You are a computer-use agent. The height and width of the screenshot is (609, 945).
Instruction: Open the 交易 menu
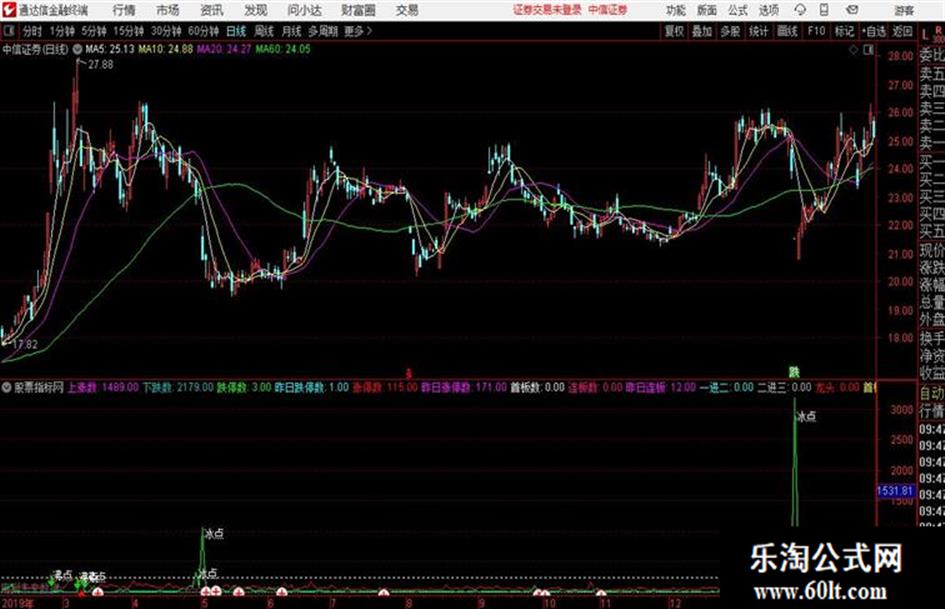(x=407, y=10)
